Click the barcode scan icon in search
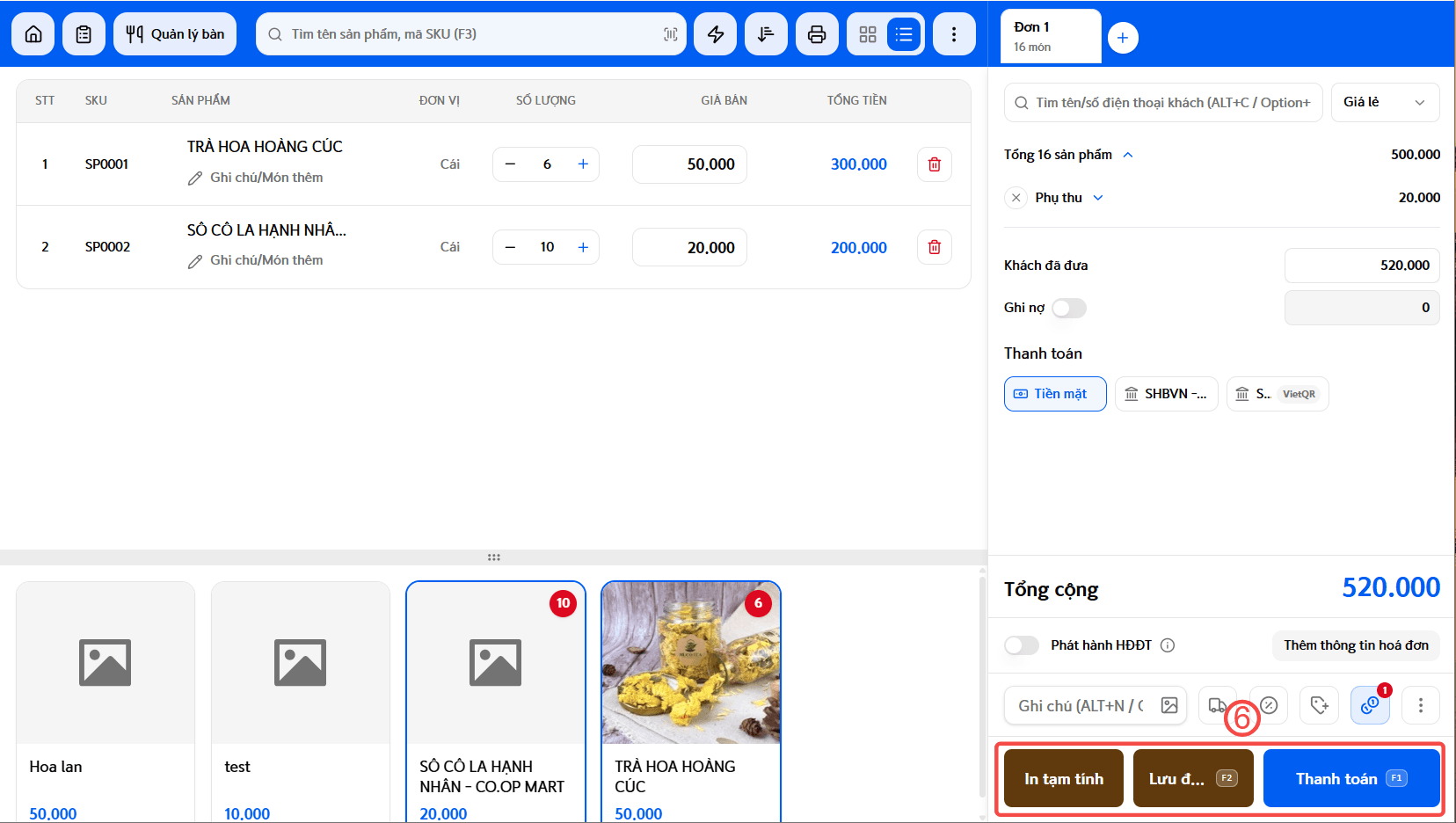Image resolution: width=1456 pixels, height=823 pixels. click(x=670, y=34)
